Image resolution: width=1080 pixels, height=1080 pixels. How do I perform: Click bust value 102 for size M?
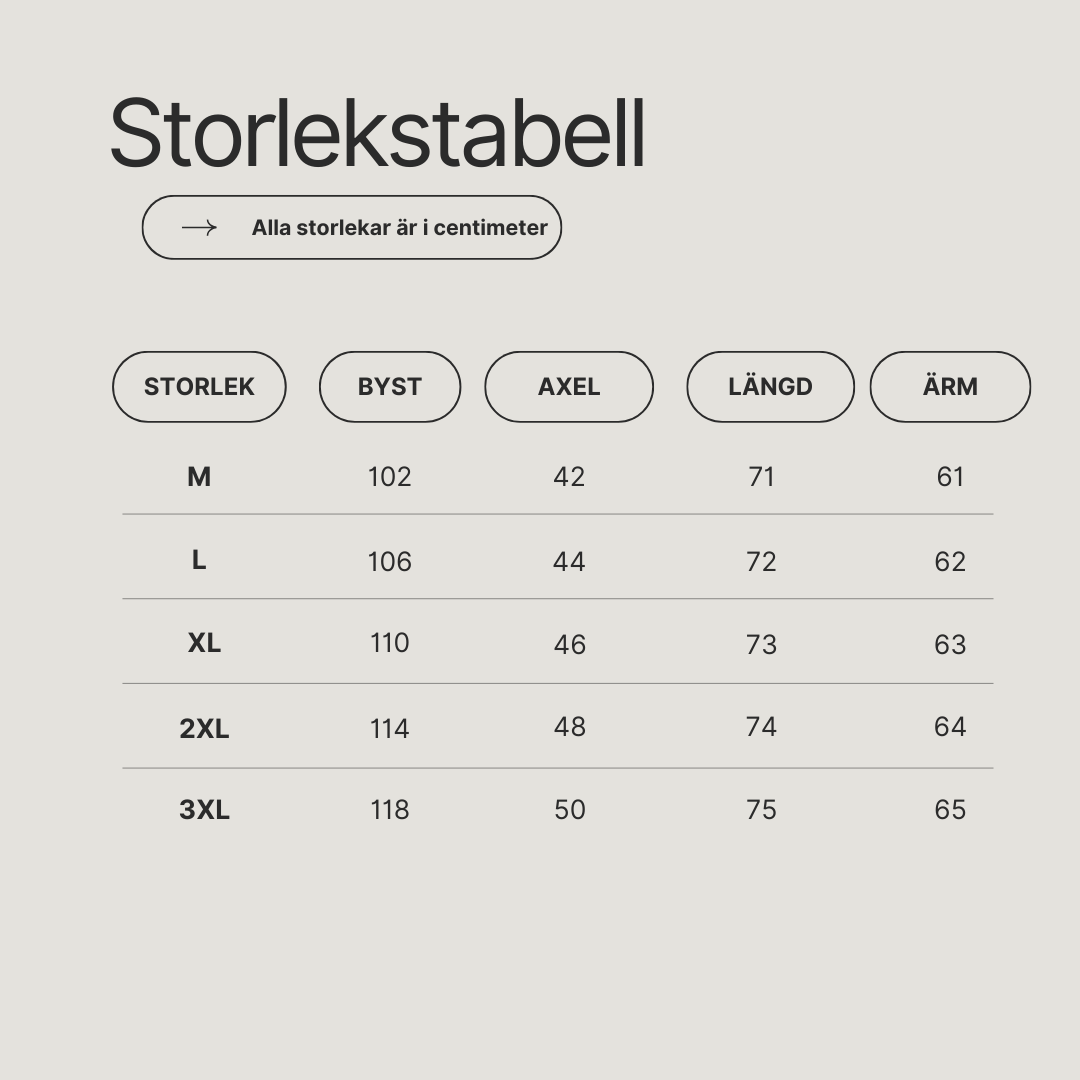390,477
